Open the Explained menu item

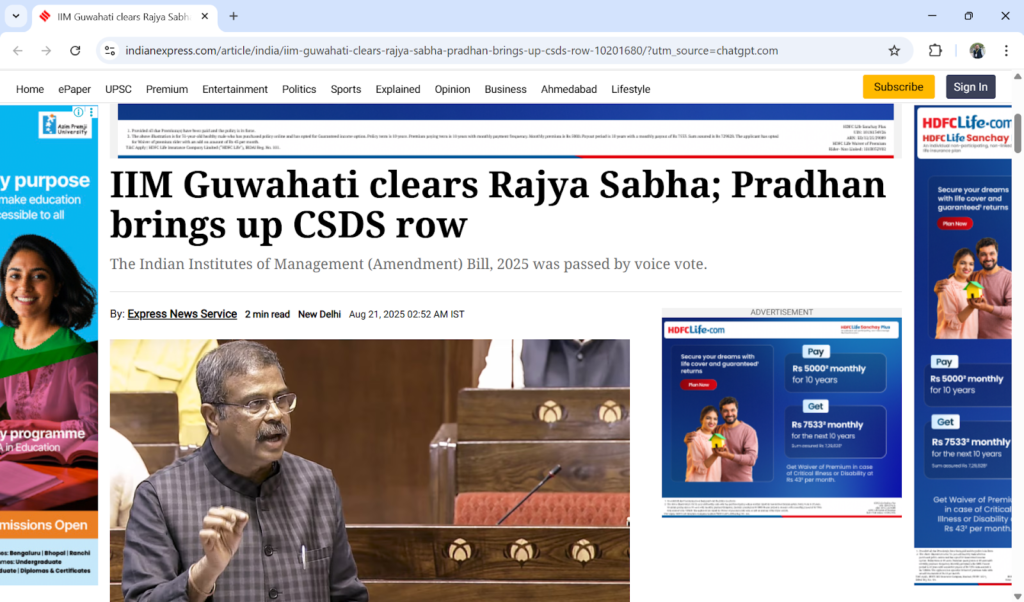point(398,89)
